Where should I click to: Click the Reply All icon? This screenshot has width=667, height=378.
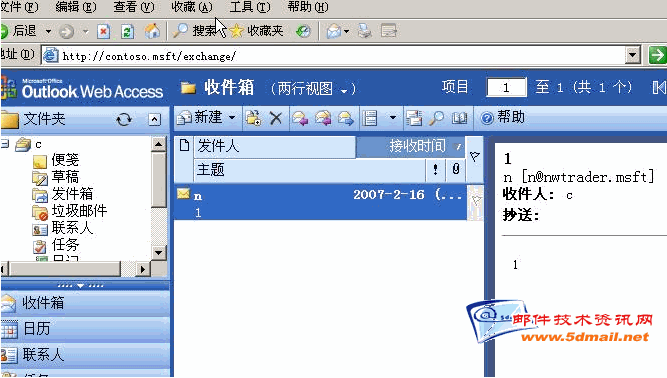pos(323,118)
